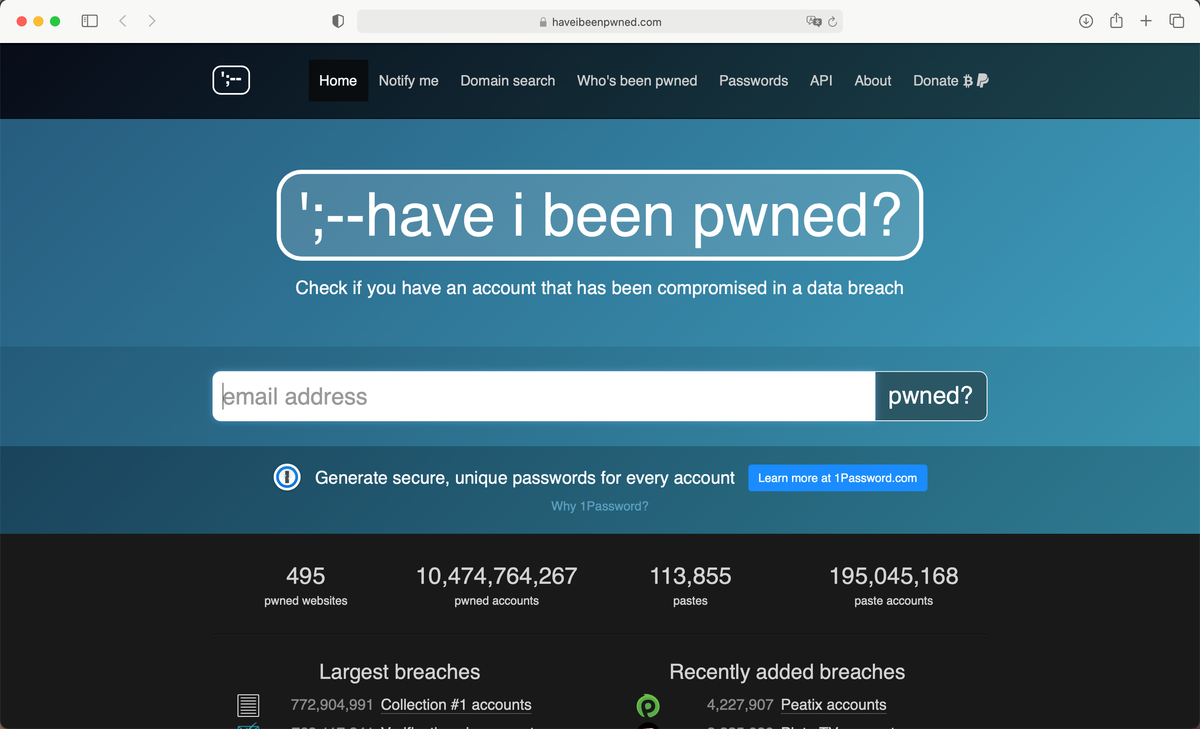Open the Collection #1 accounts link

click(x=456, y=705)
